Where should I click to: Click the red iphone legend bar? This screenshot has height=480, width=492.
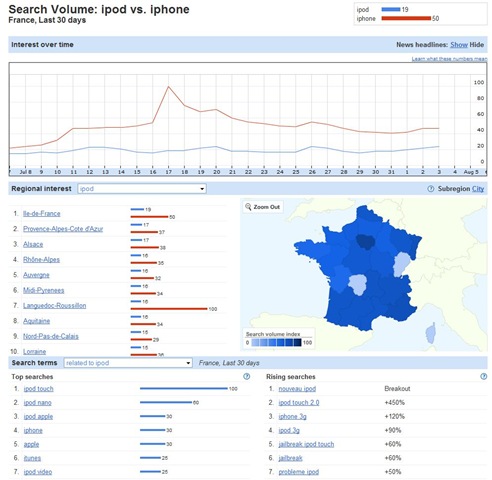(406, 18)
